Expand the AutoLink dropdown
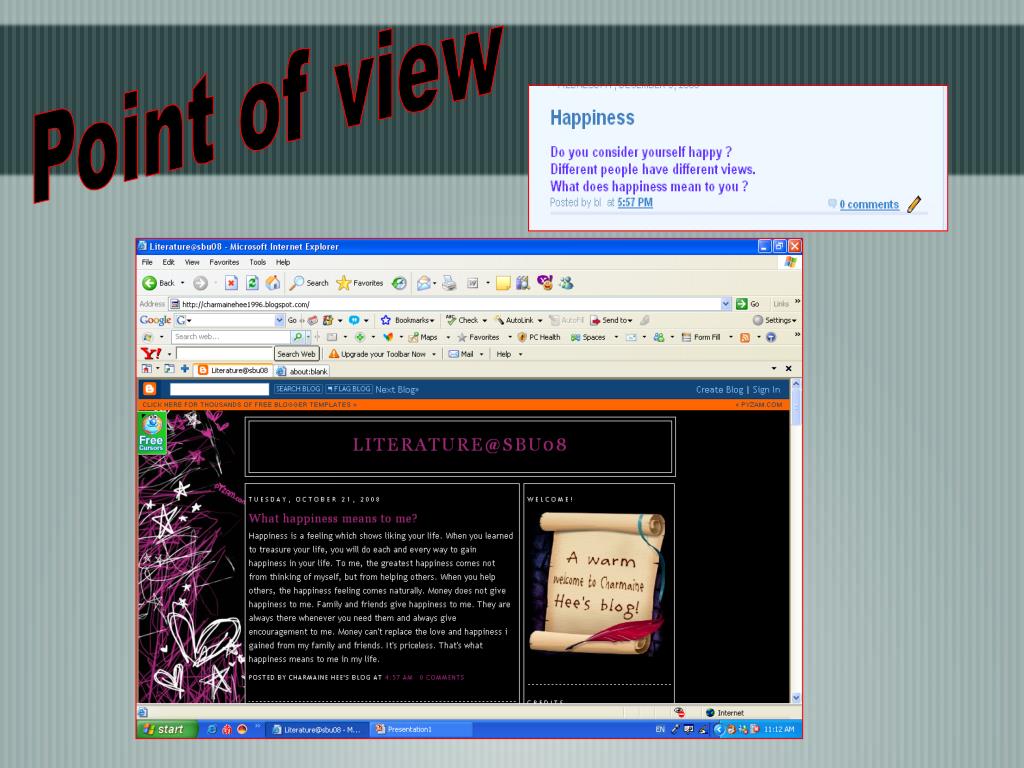Screen dimensions: 1024x768 click(540, 321)
